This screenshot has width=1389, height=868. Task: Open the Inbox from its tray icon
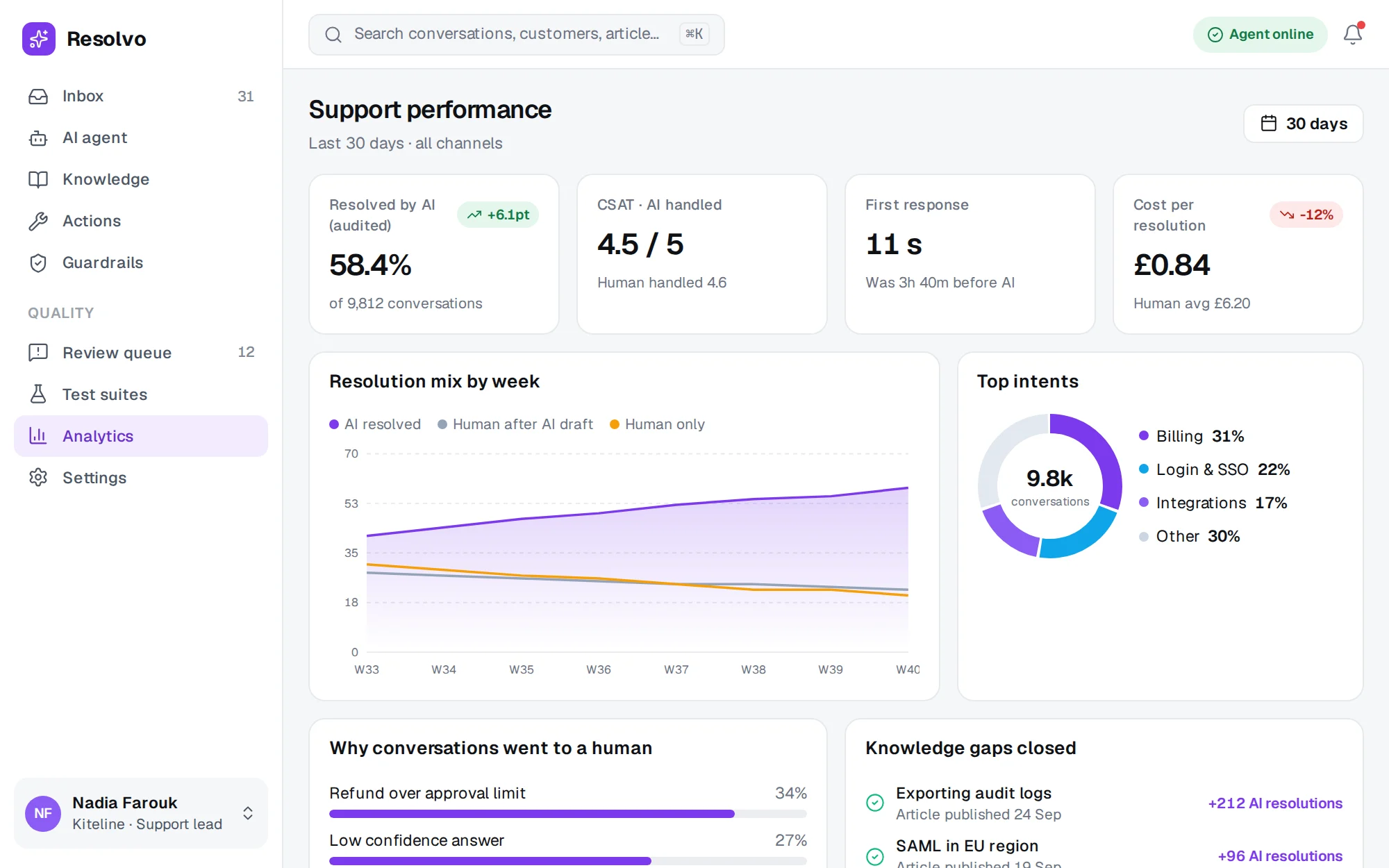(x=38, y=97)
